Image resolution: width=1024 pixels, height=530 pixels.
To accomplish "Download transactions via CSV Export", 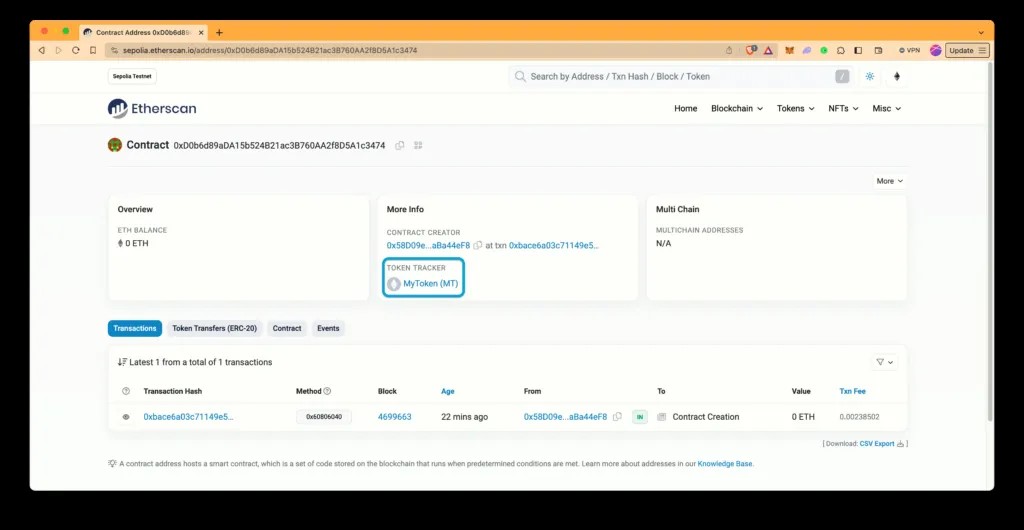I will pos(882,444).
